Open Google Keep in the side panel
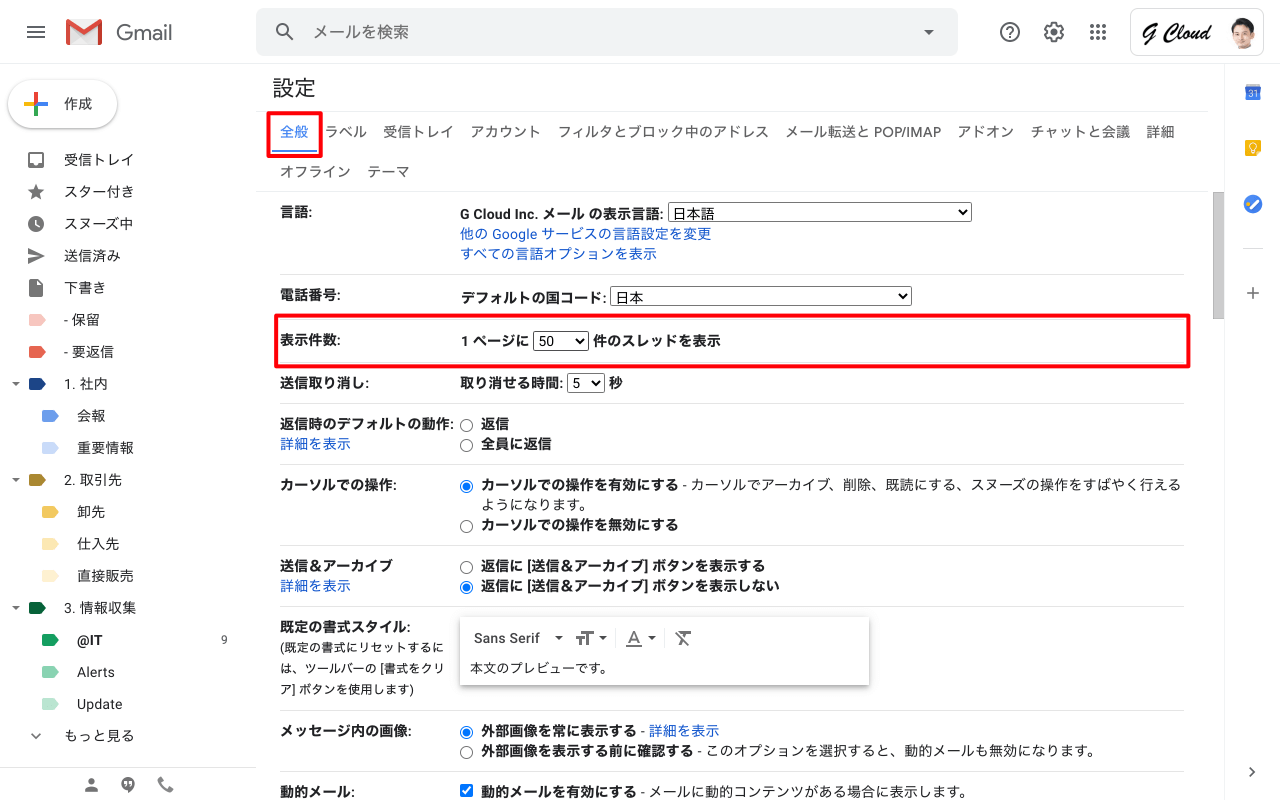The width and height of the screenshot is (1280, 800). coord(1252,148)
